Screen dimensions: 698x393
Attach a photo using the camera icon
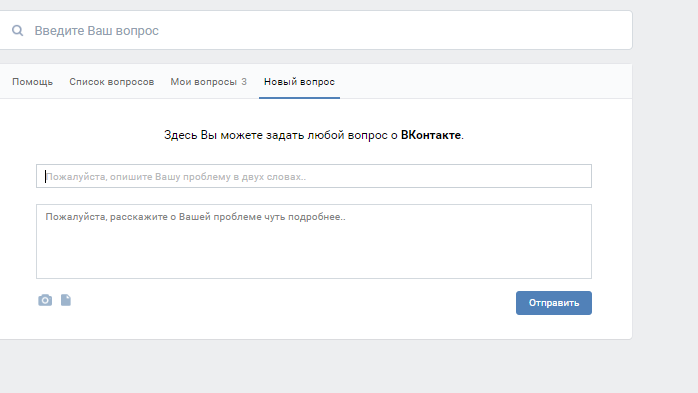pos(45,300)
